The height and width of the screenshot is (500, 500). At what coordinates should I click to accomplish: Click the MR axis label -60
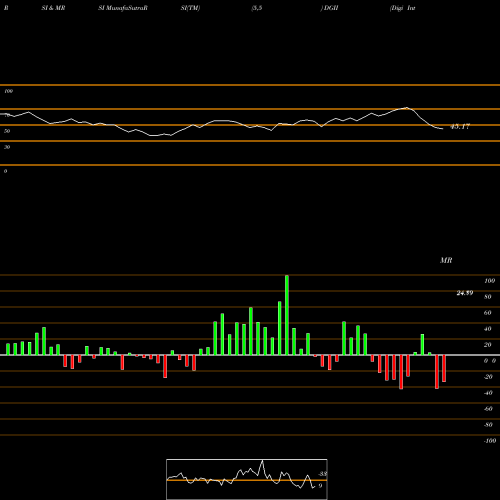488,409
